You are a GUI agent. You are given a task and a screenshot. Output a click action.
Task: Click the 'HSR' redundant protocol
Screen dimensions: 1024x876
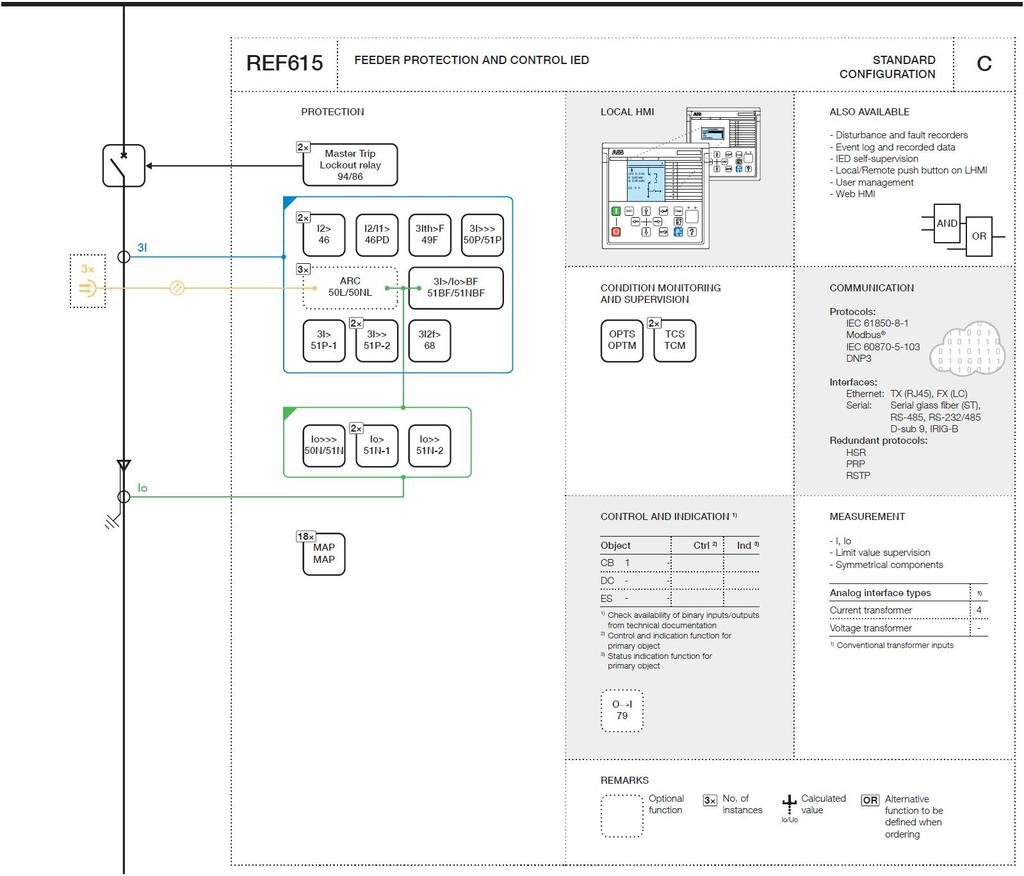tap(856, 452)
